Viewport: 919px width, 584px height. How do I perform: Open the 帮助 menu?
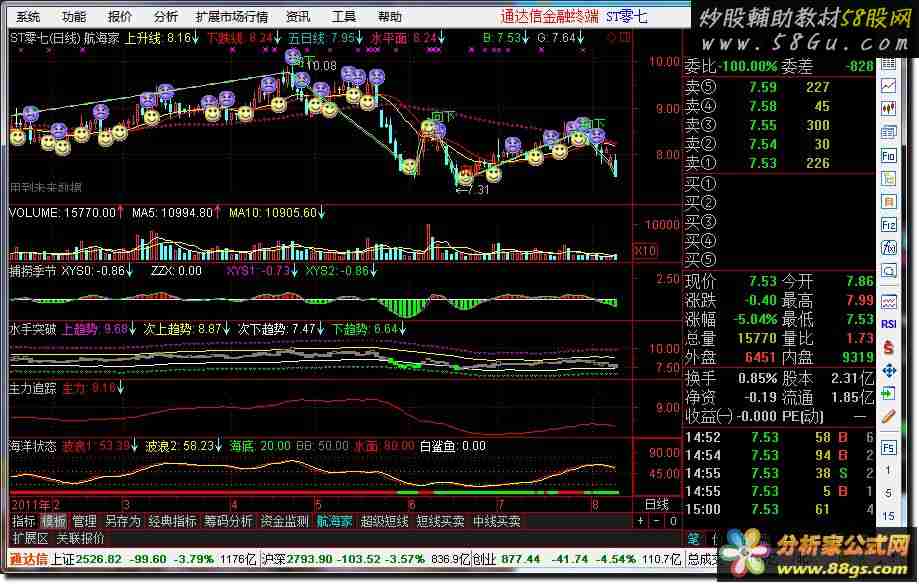390,16
